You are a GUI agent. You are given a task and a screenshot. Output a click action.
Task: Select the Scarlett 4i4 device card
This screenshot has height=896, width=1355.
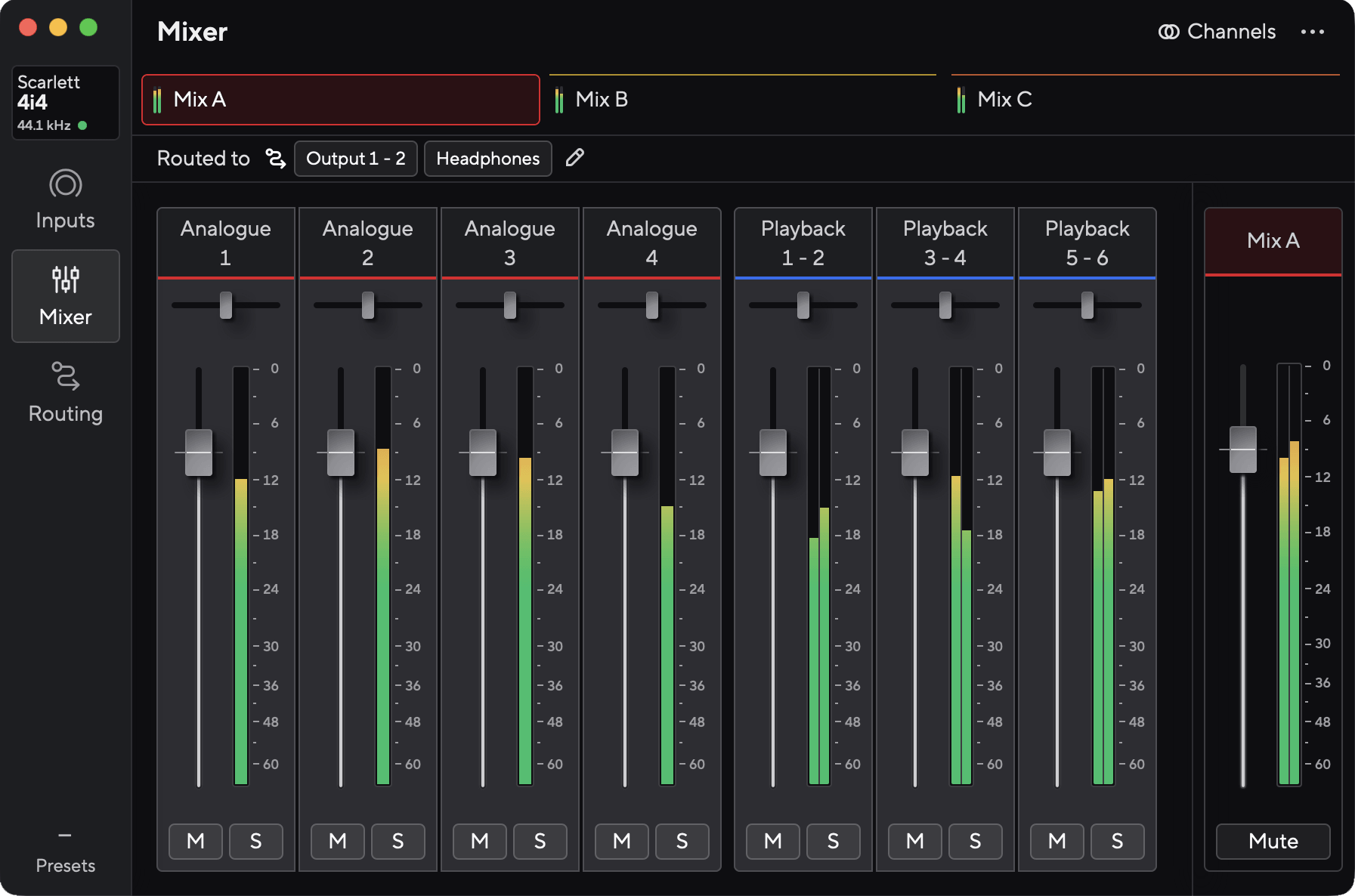coord(66,103)
